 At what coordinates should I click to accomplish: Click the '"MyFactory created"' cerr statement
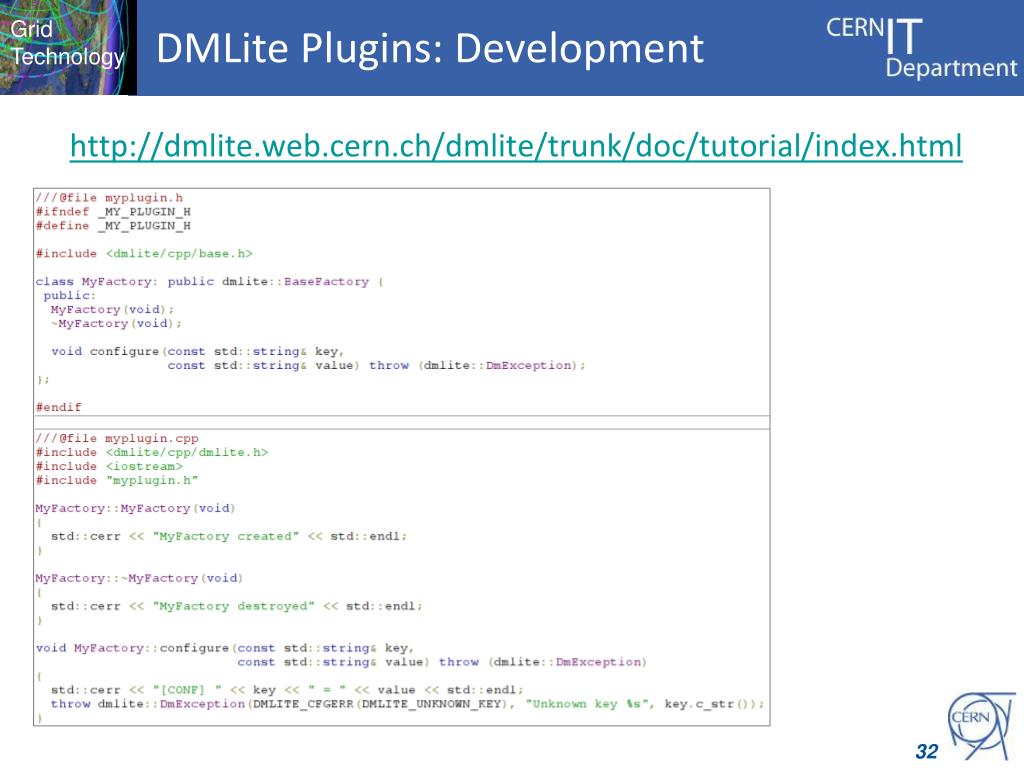[x=229, y=536]
